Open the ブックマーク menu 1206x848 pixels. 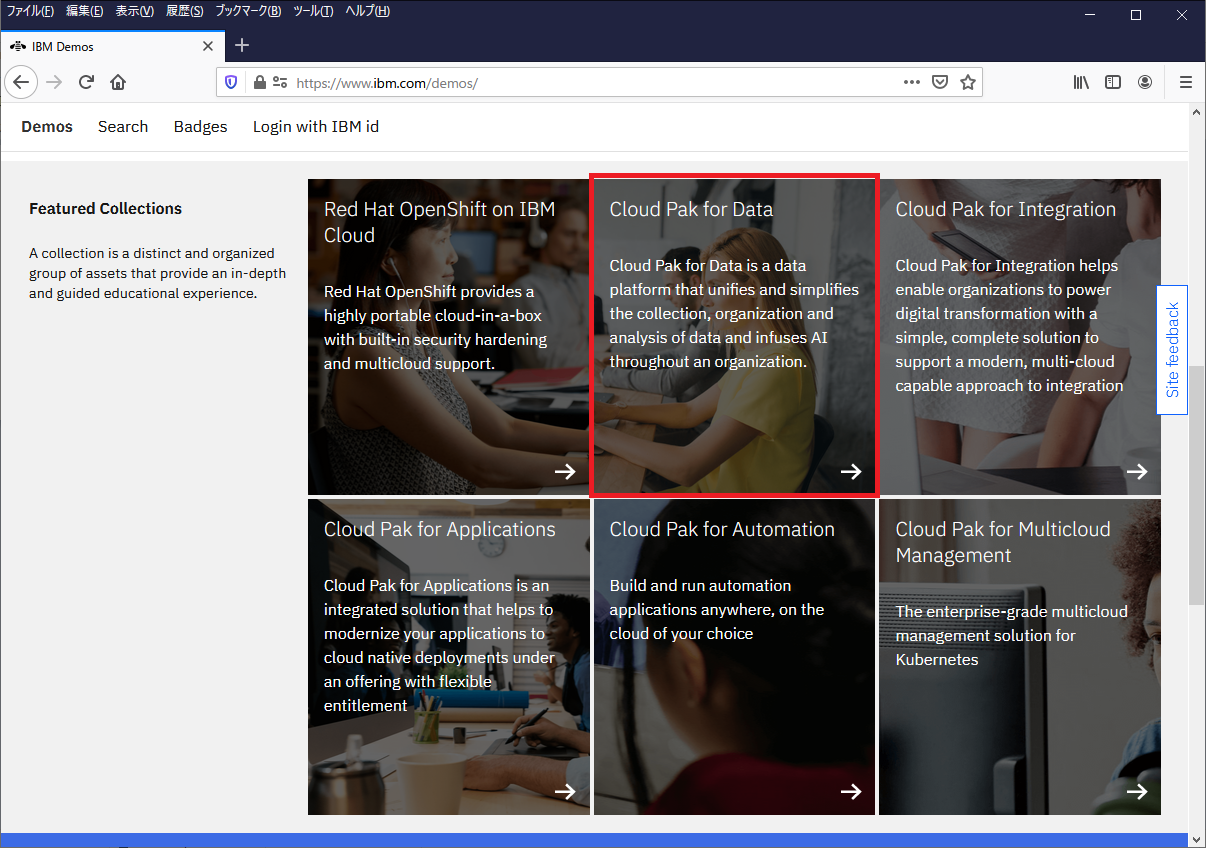[248, 11]
